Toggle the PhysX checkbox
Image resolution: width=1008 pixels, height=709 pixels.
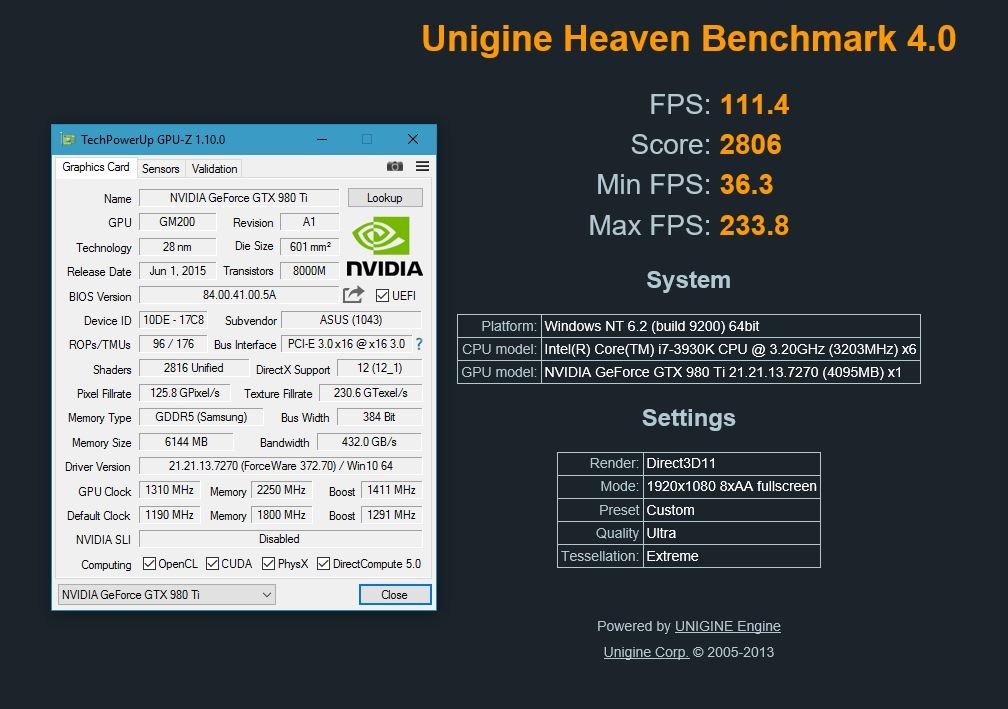[x=268, y=564]
